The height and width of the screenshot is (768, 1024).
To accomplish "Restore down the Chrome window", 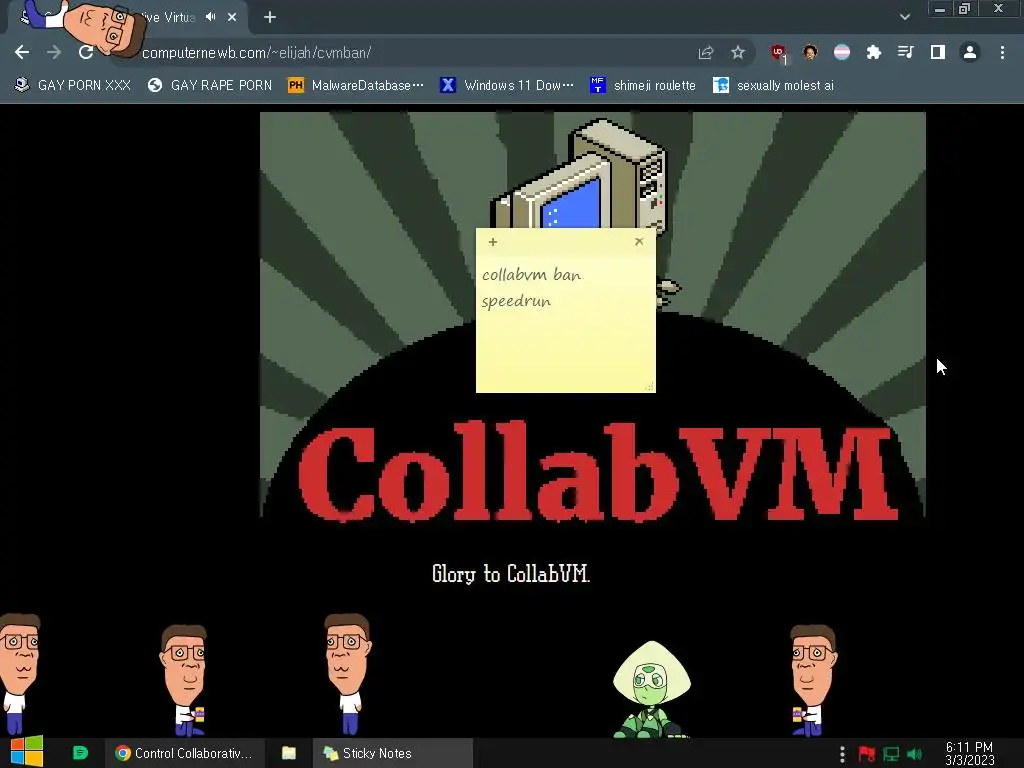I will point(965,8).
